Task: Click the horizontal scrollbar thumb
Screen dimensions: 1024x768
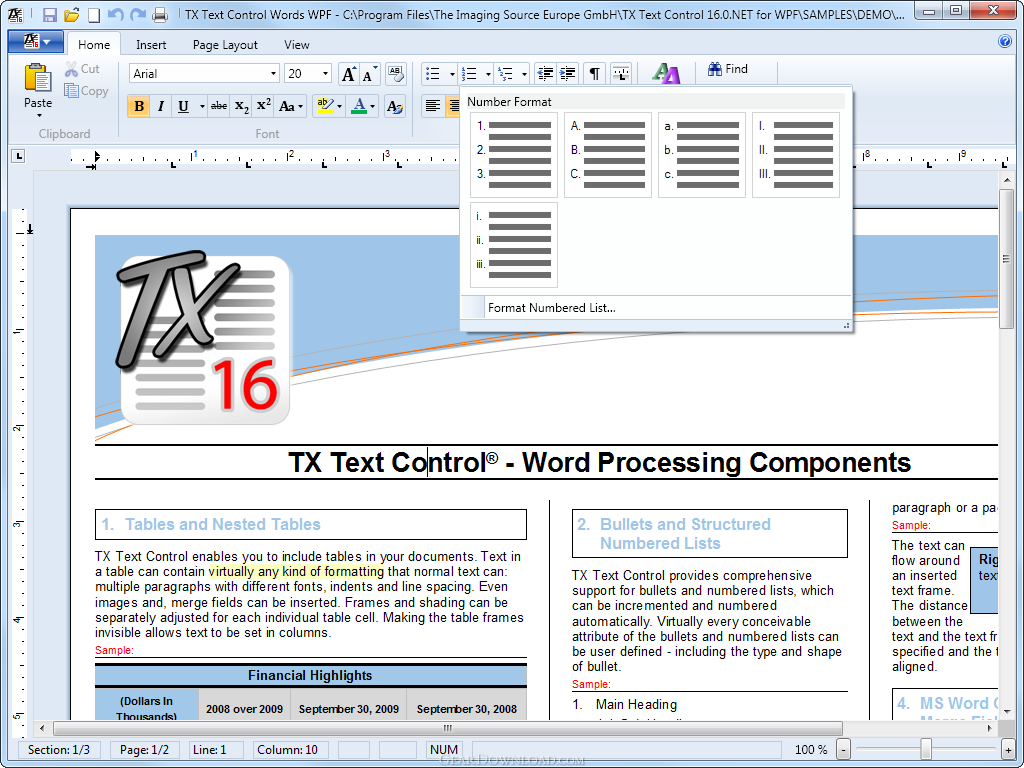Action: [x=447, y=728]
